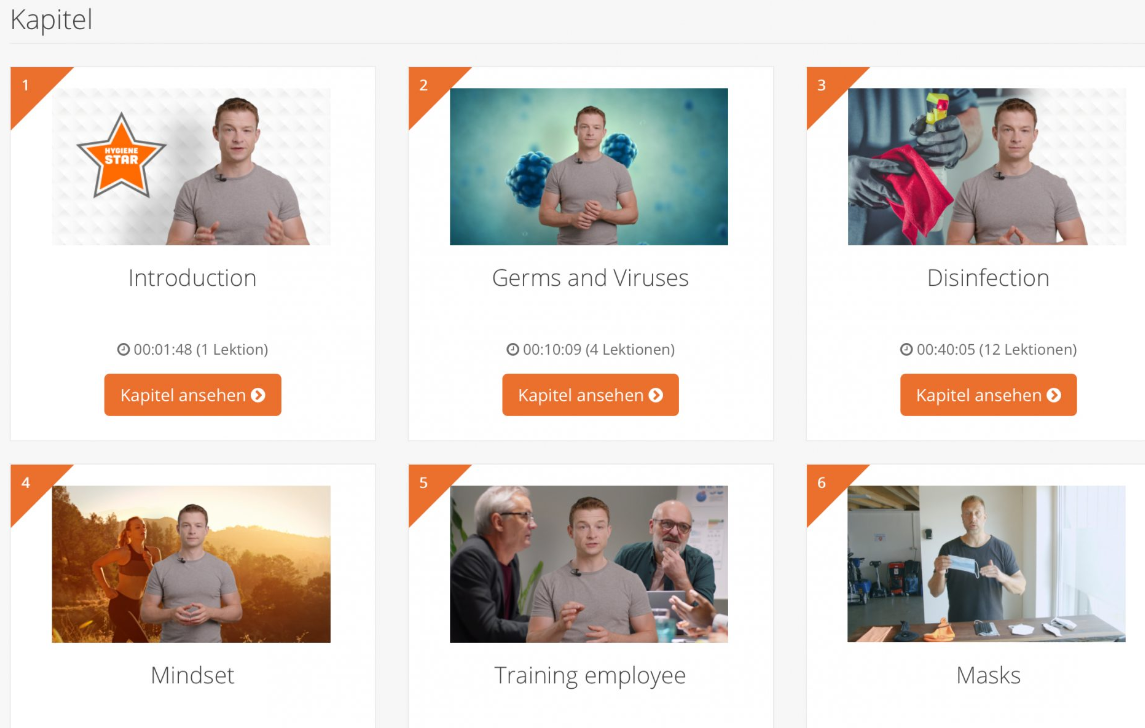Select the Masks chapter thumbnail

pyautogui.click(x=987, y=564)
